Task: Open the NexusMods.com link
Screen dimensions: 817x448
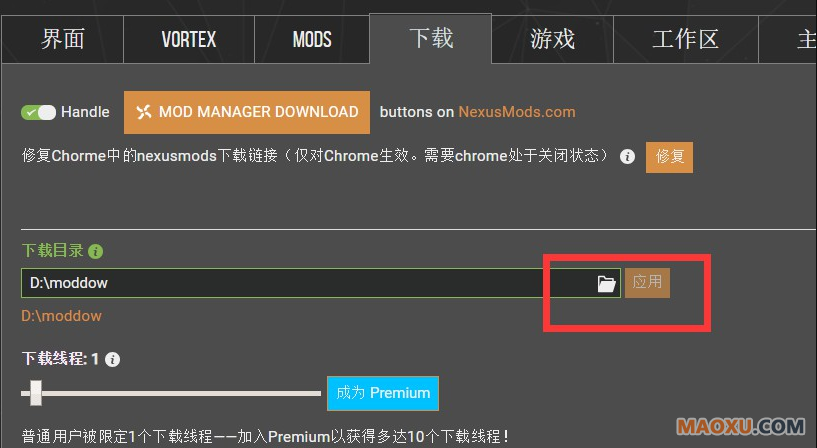Action: [x=517, y=112]
